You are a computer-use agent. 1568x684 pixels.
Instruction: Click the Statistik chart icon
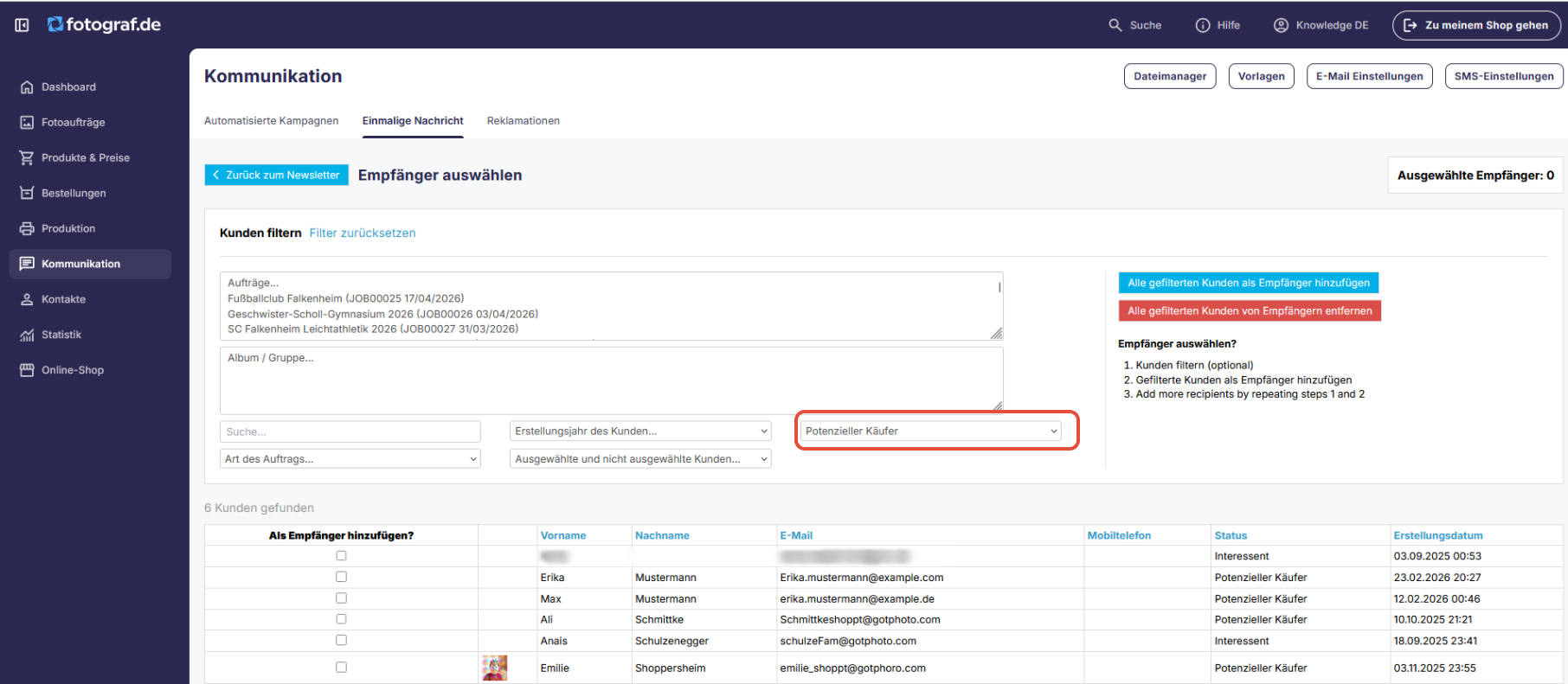(27, 336)
